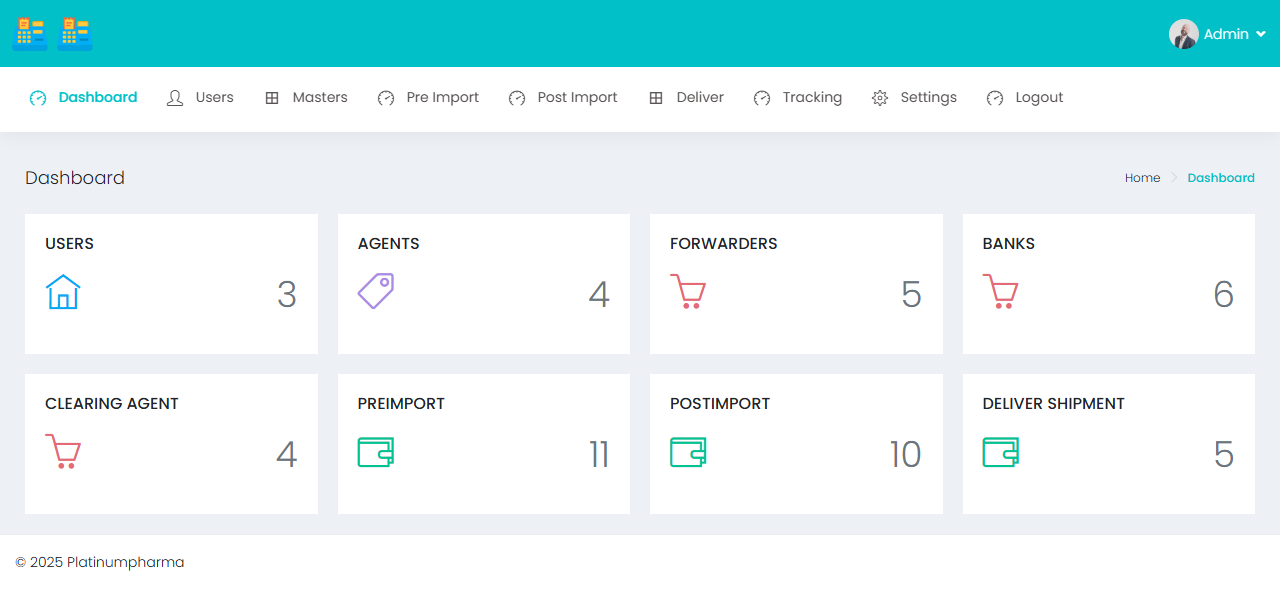Click the wallet icon in Preimport card
The height and width of the screenshot is (590, 1280).
point(376,452)
